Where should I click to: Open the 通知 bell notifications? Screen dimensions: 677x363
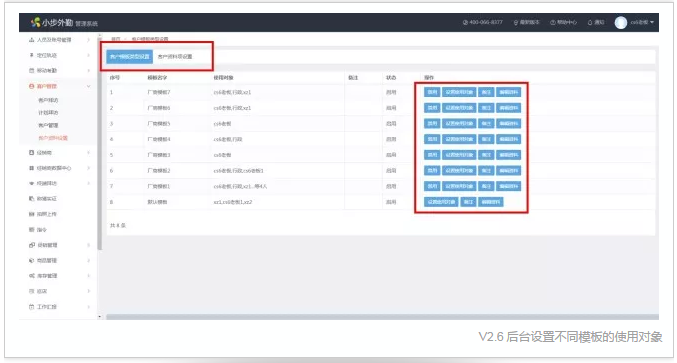pos(590,22)
